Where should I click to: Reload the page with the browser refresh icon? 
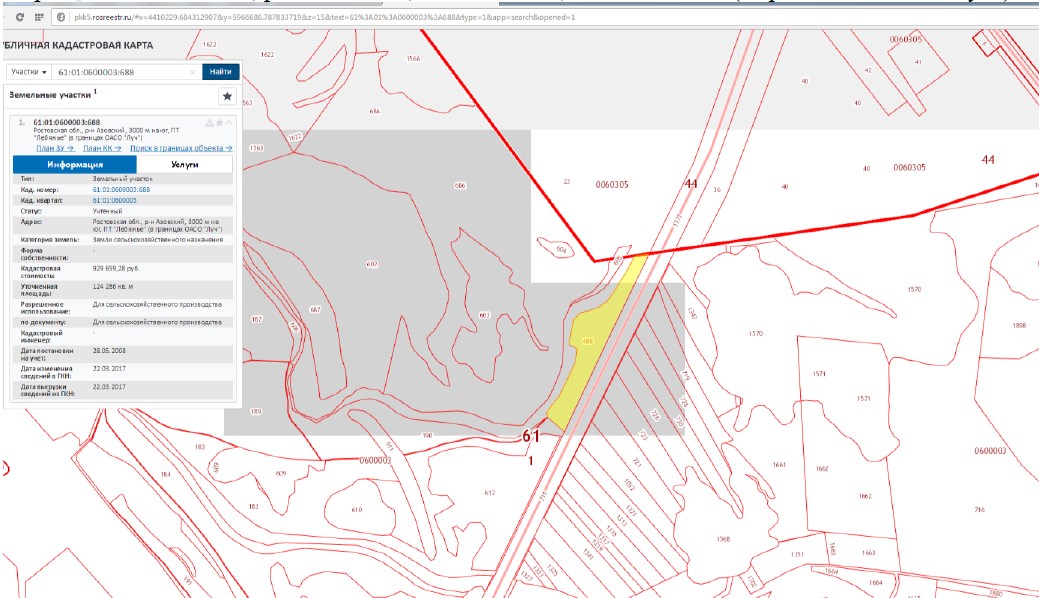[19, 18]
